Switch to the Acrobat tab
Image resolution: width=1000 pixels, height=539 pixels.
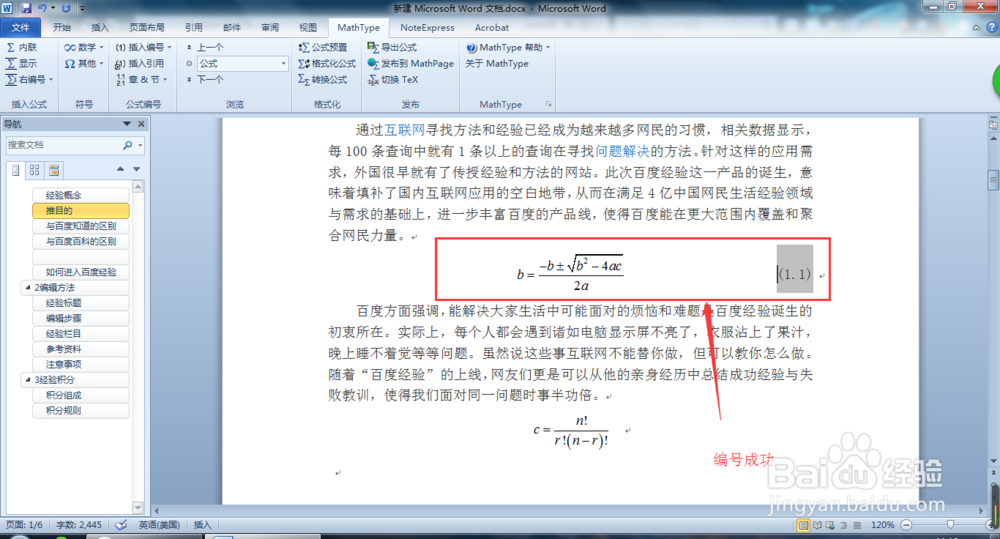point(492,27)
